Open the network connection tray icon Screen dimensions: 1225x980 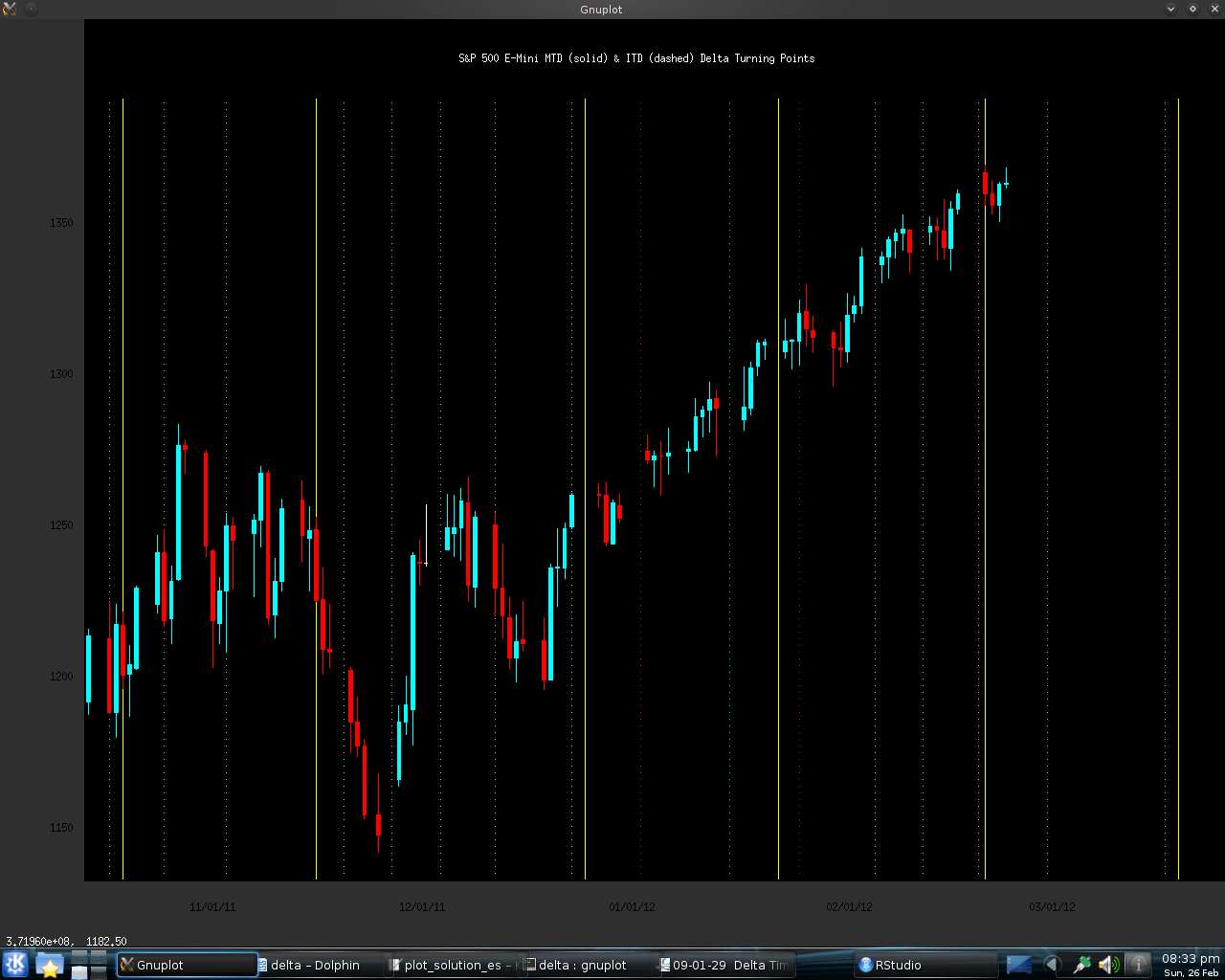pos(1082,965)
